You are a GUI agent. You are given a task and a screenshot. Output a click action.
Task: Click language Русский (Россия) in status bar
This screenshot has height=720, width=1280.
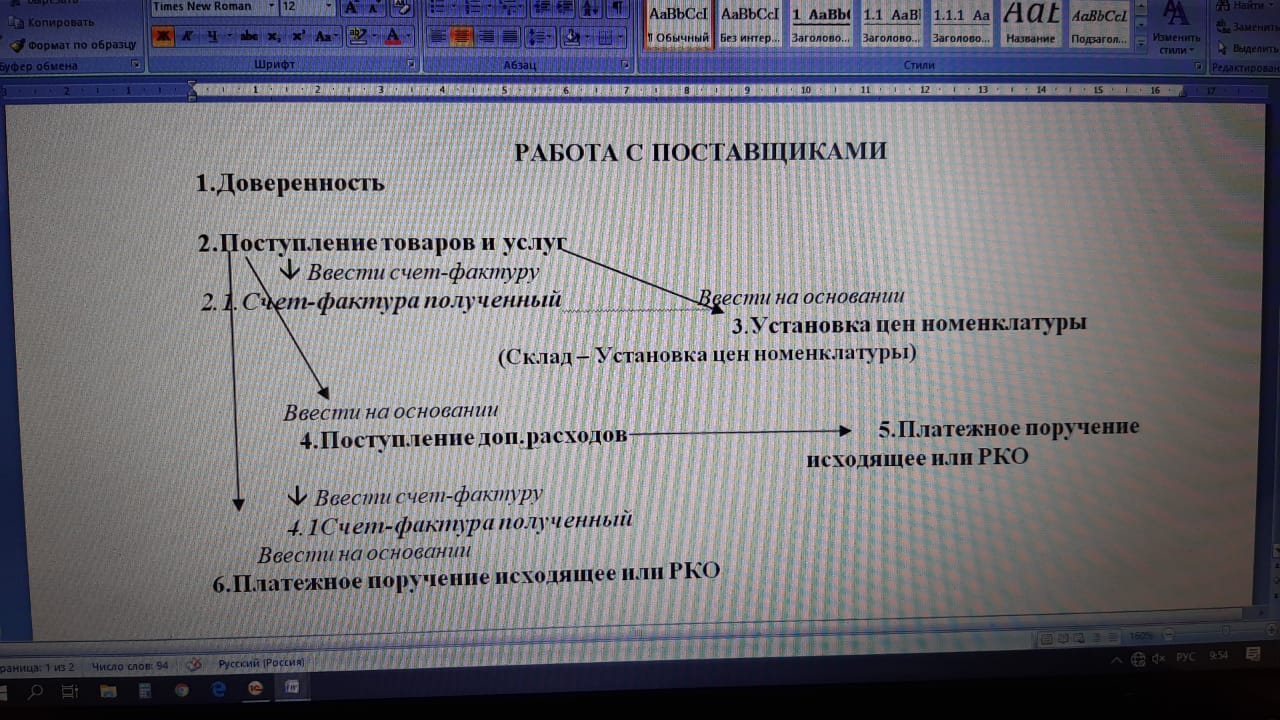point(261,662)
